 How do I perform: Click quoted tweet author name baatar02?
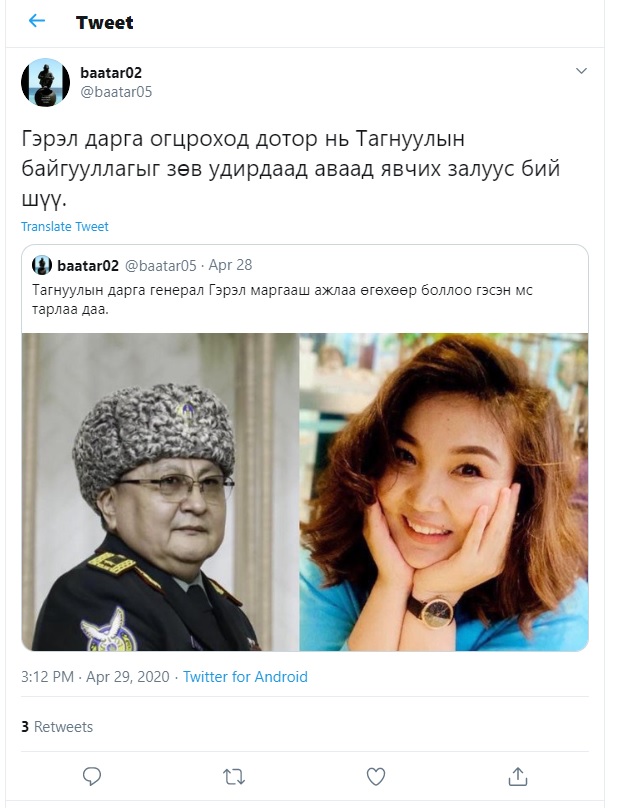(88, 266)
